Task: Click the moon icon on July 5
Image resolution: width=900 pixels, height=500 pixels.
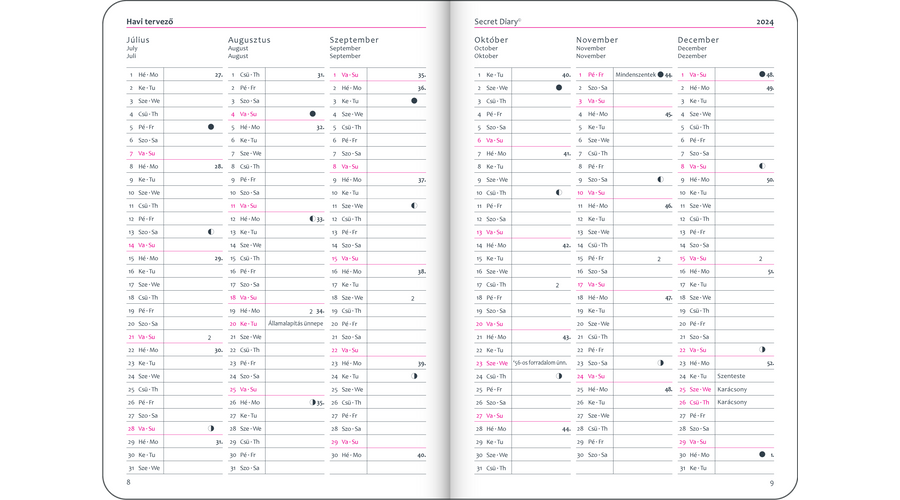Action: click(x=211, y=127)
